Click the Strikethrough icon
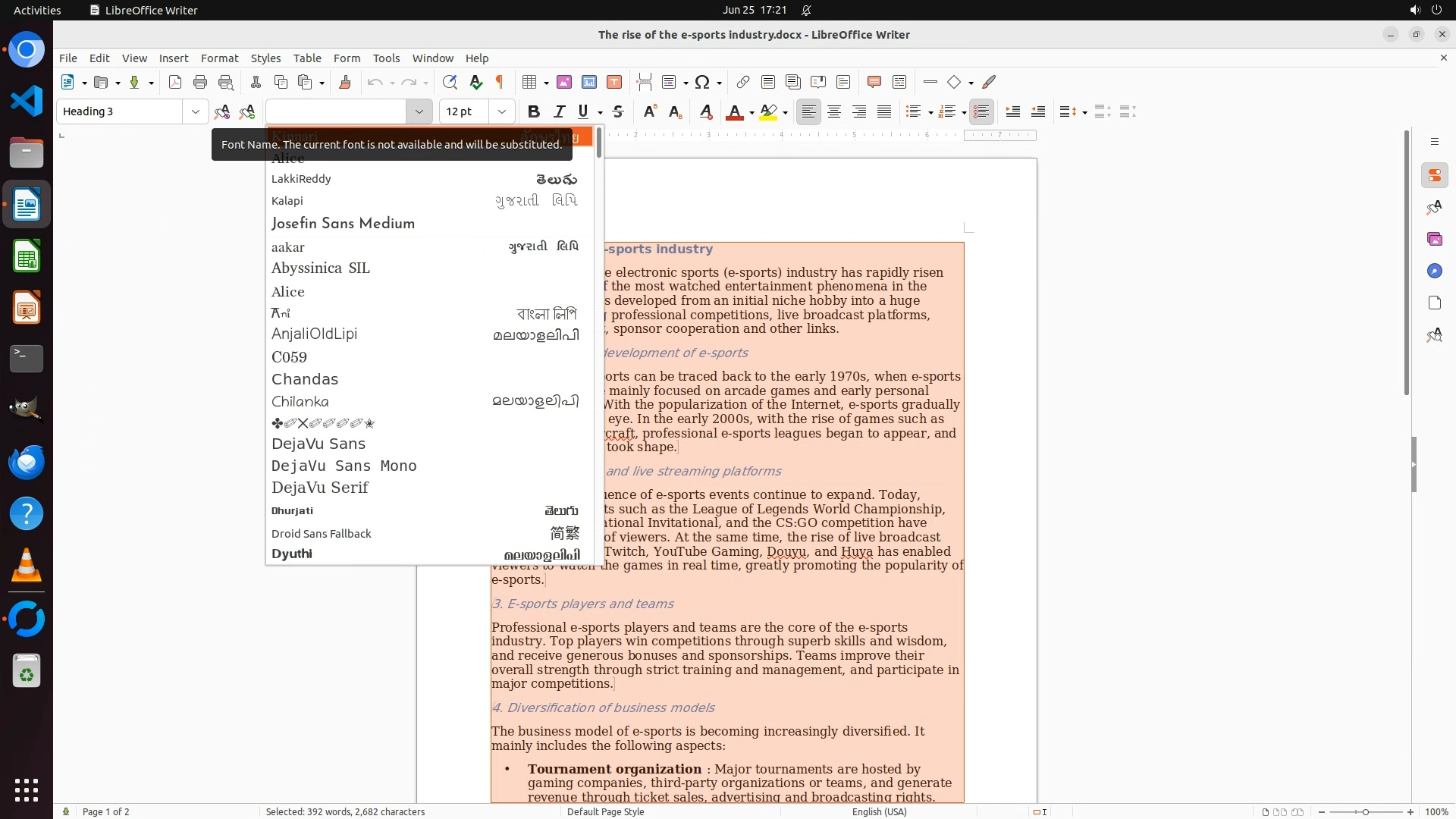 (x=618, y=111)
